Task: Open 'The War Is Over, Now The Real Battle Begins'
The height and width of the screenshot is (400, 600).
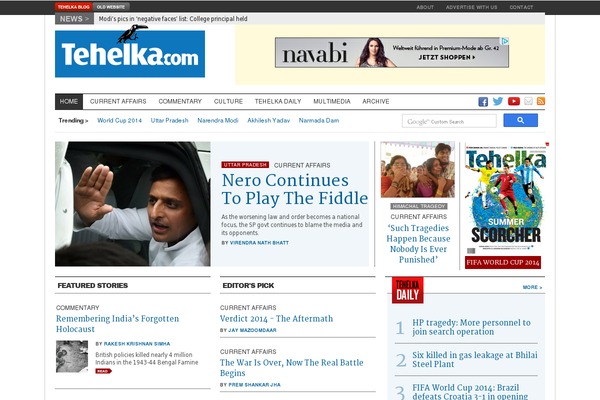Action: (x=292, y=368)
